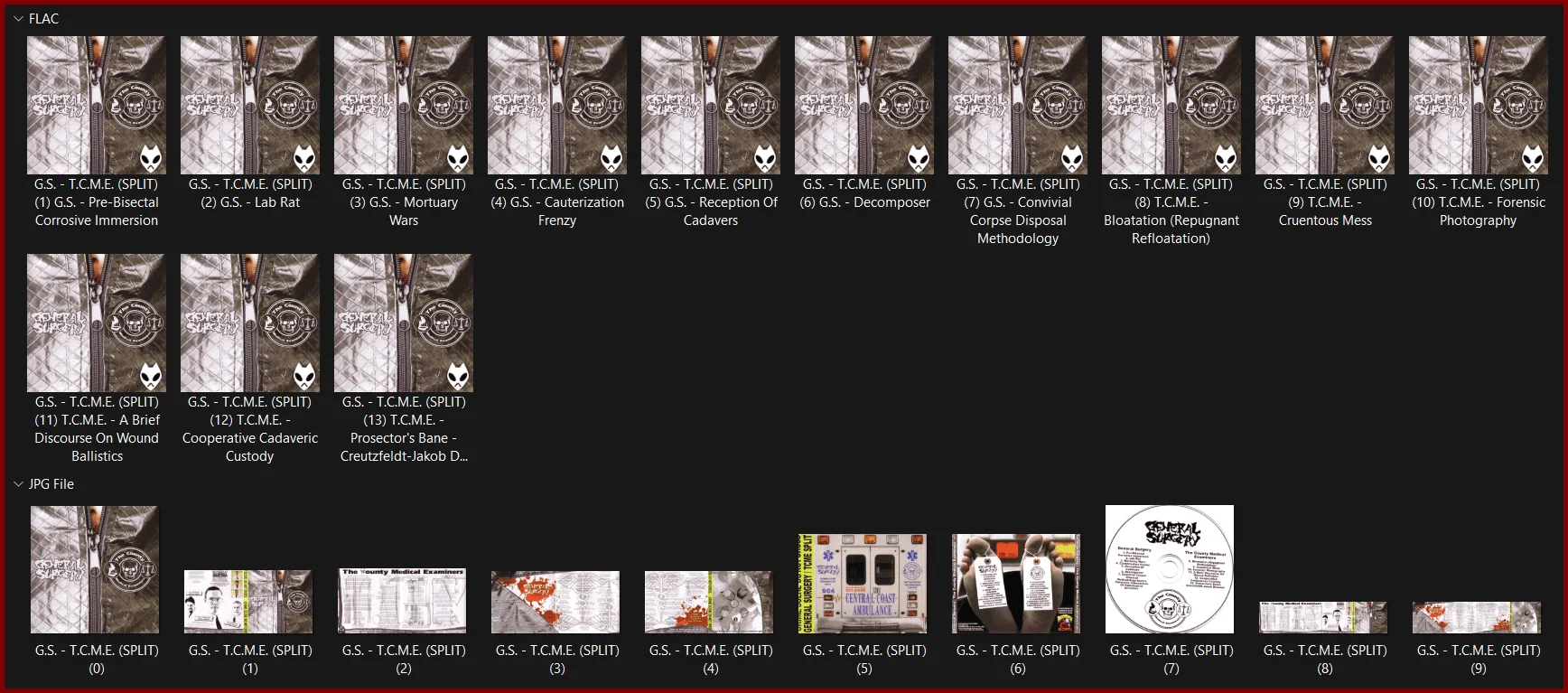1568x693 pixels.
Task: Select JPG (4) thumbnail image
Action: [709, 602]
